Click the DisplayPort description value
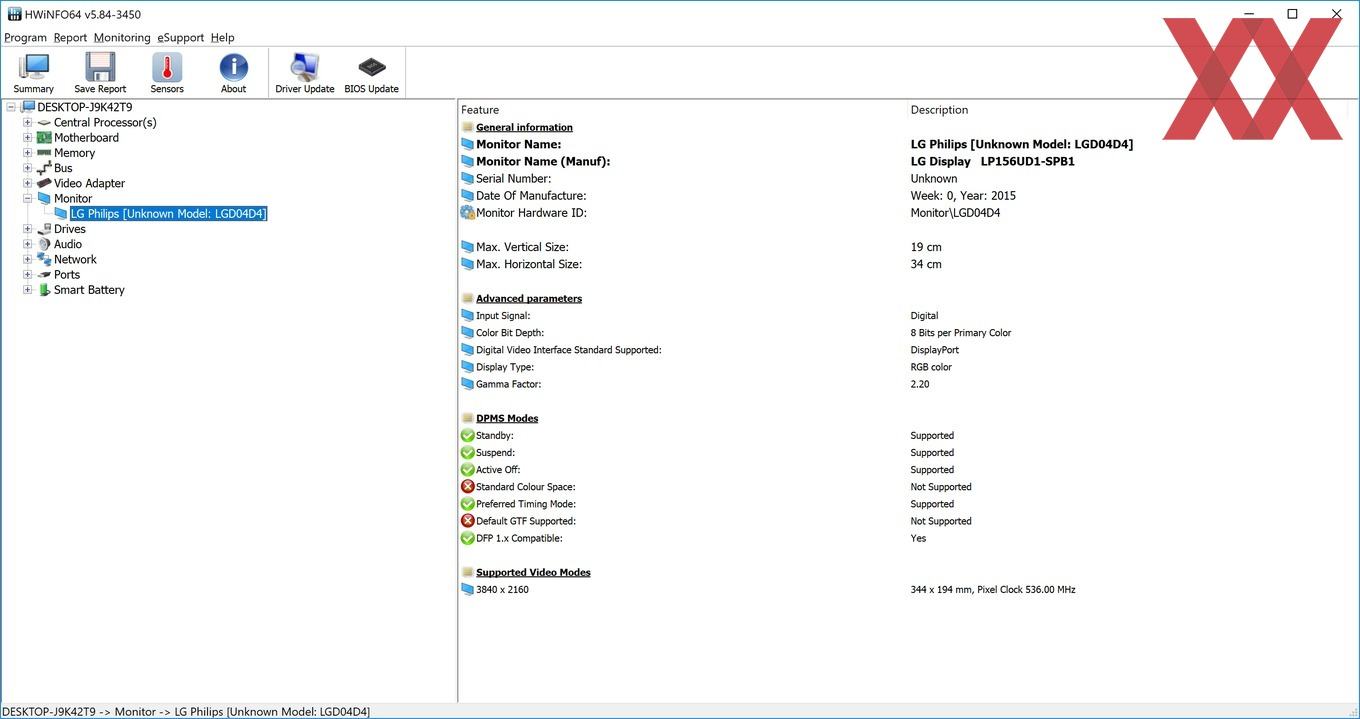This screenshot has width=1360, height=719. click(934, 350)
